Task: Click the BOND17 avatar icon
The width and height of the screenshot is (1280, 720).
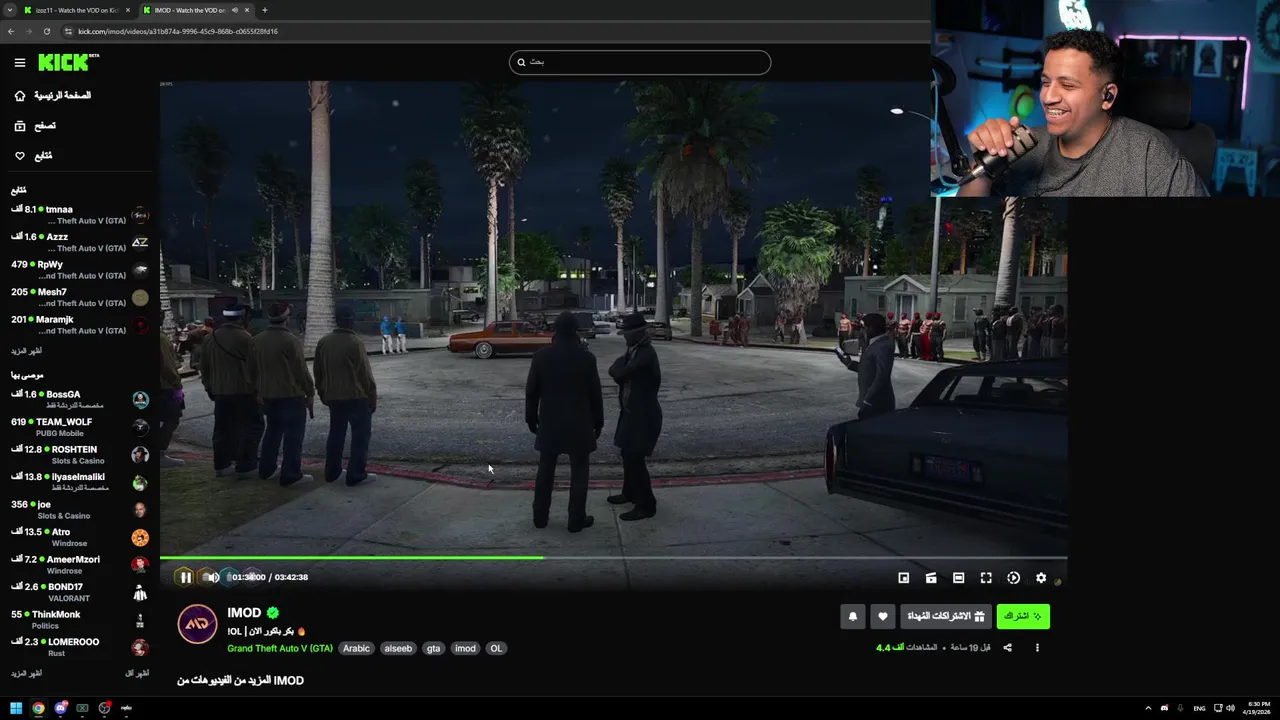Action: pyautogui.click(x=140, y=592)
